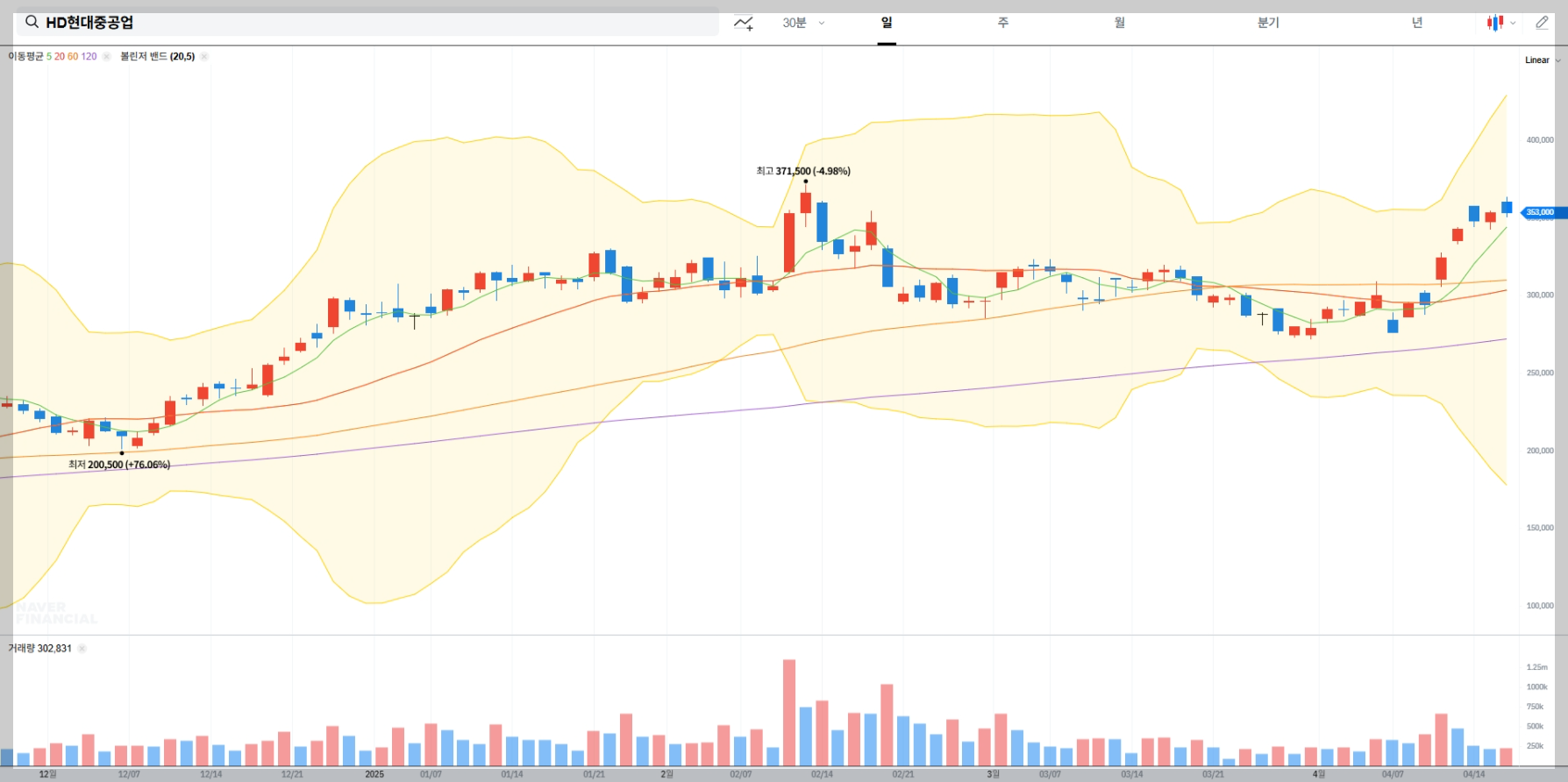Click the 300,000 price axis label
Image resolution: width=1568 pixels, height=782 pixels.
1540,295
